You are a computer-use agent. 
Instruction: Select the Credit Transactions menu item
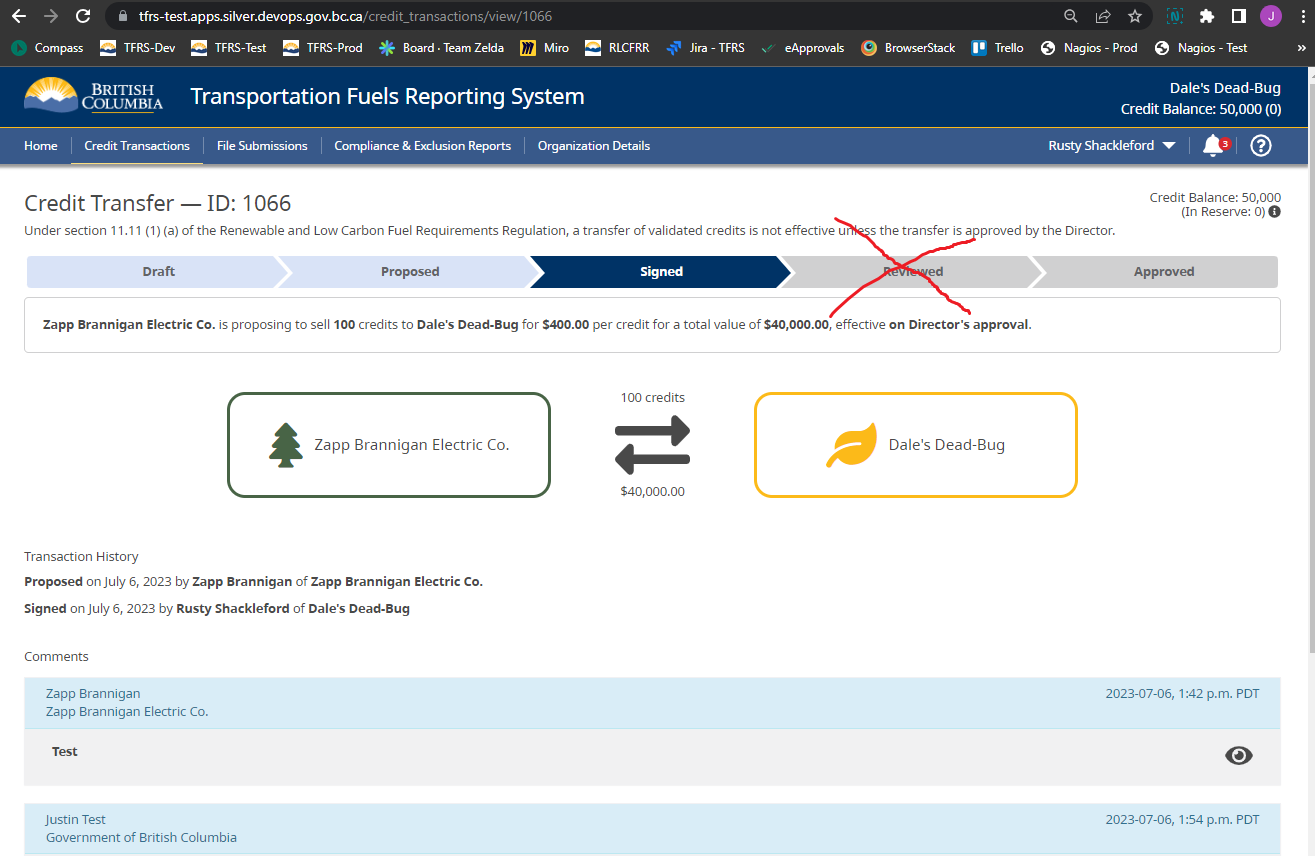[x=137, y=146]
